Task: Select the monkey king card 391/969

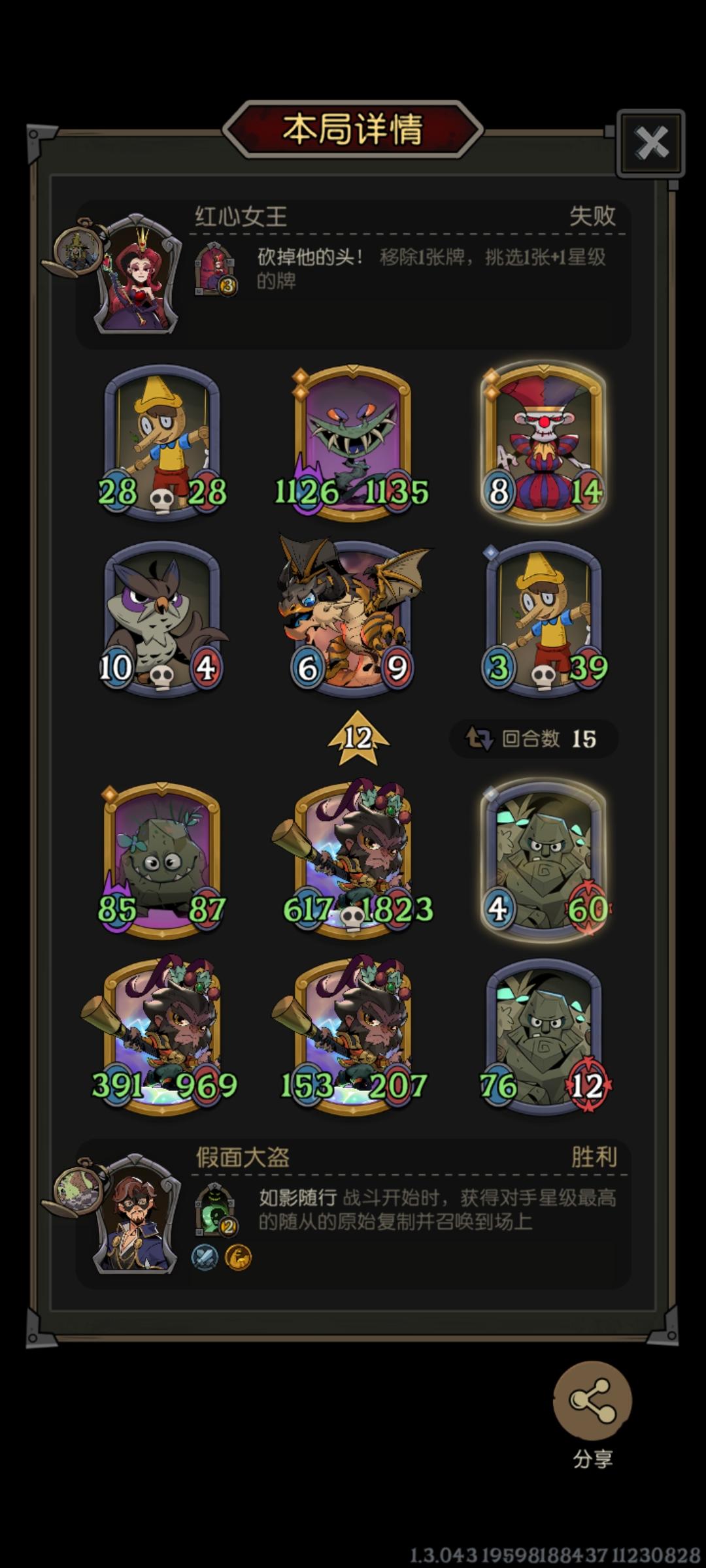Action: (161, 1036)
